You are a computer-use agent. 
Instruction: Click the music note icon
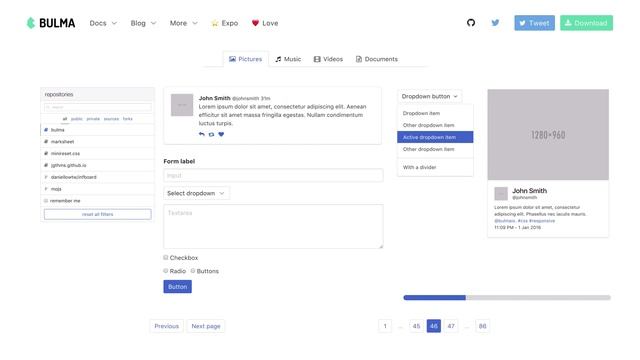coord(278,59)
